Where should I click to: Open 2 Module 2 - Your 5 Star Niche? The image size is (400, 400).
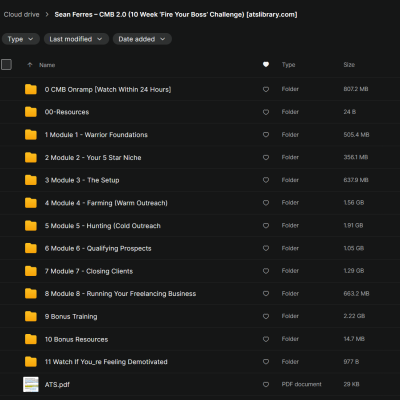pyautogui.click(x=93, y=157)
